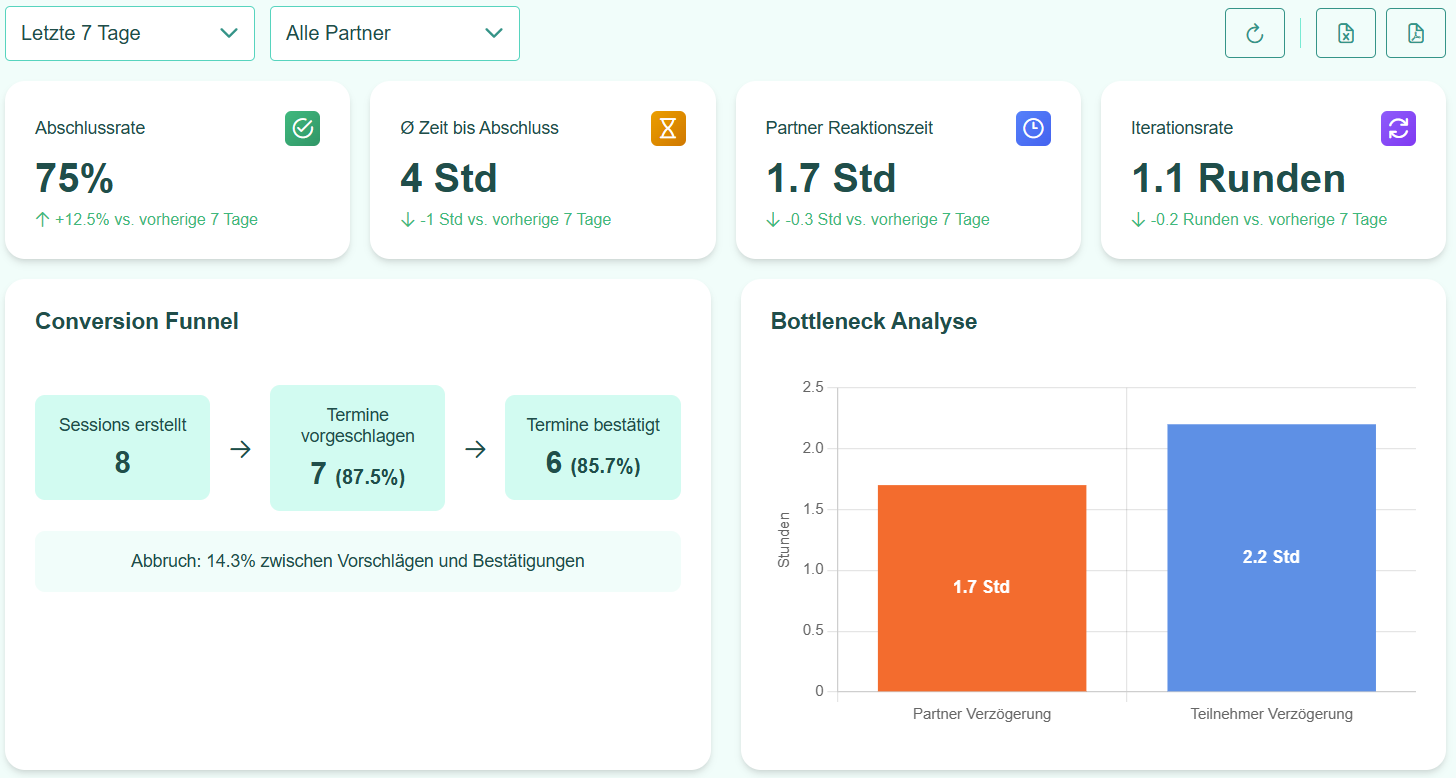The height and width of the screenshot is (778, 1456).
Task: Select the blue clock icon on Partner Reaktionszeit
Action: tap(1033, 128)
